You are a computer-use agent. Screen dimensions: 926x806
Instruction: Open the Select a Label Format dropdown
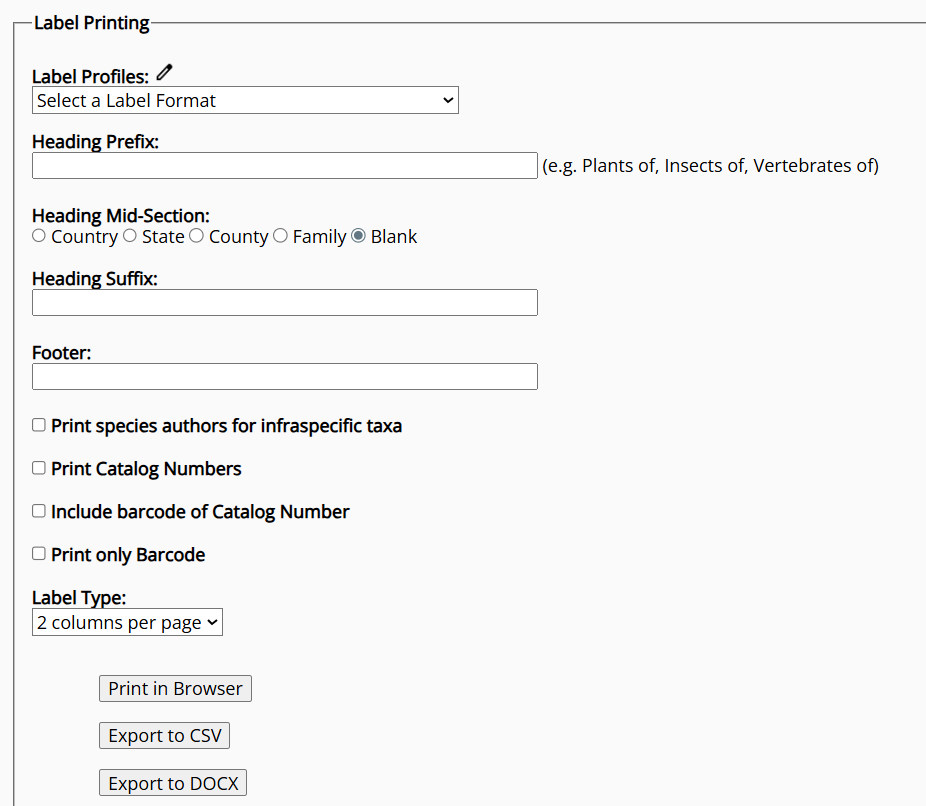[x=244, y=100]
